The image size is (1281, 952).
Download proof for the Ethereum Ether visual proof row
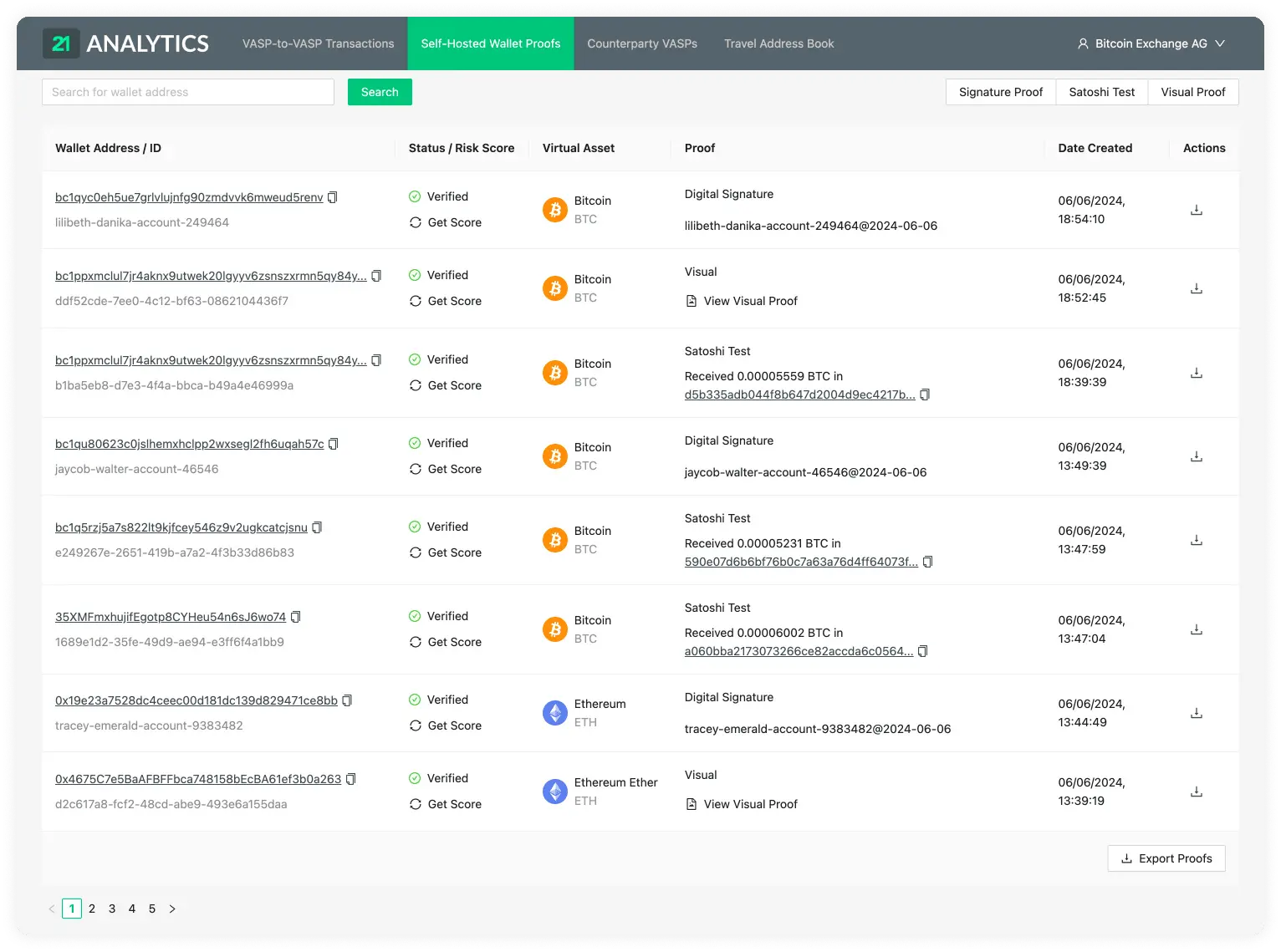click(1196, 791)
